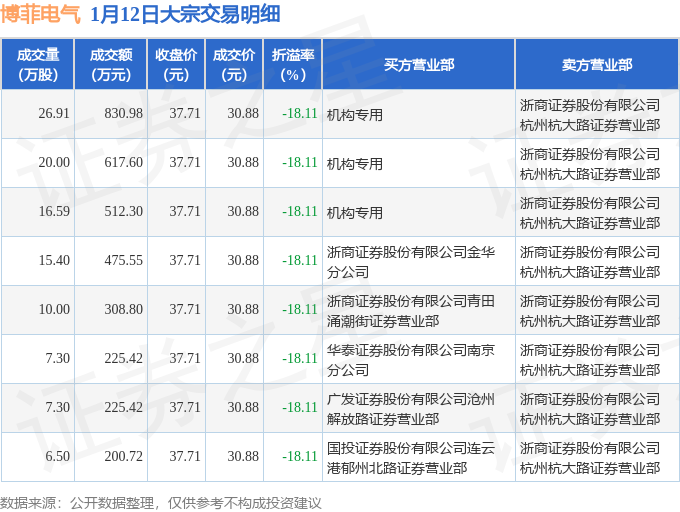The width and height of the screenshot is (680, 512).
Task: Click the 37.71 close price in the 20.00 row
Action: (185, 163)
